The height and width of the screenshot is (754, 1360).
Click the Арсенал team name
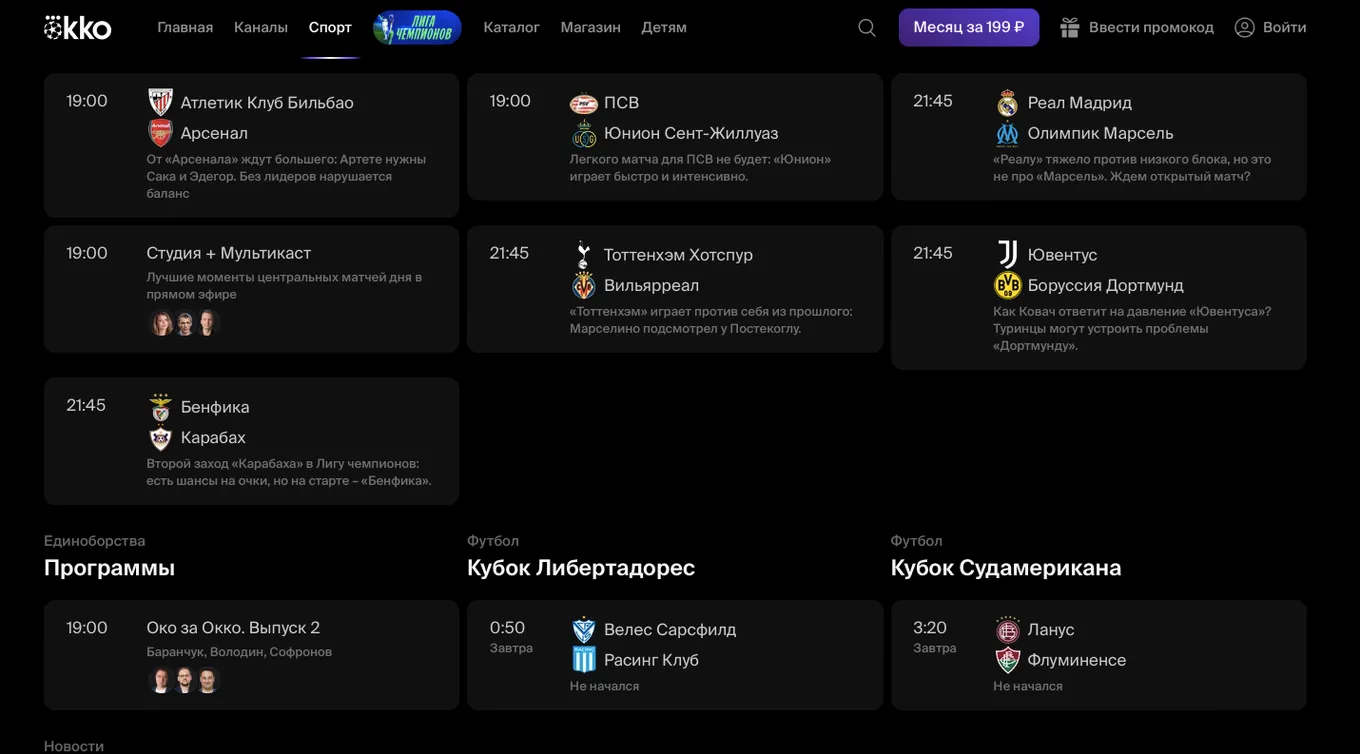pyautogui.click(x=214, y=133)
